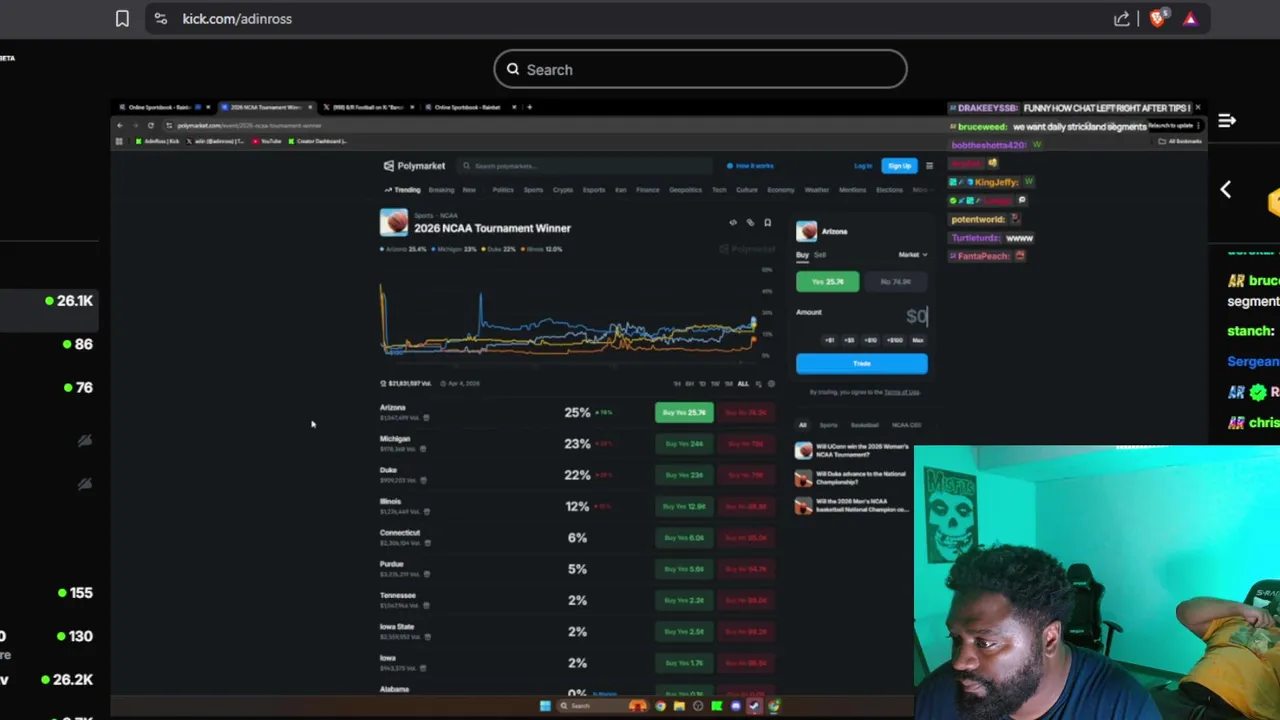Click Log In on Polymarket
Image resolution: width=1280 pixels, height=720 pixels.
click(863, 166)
